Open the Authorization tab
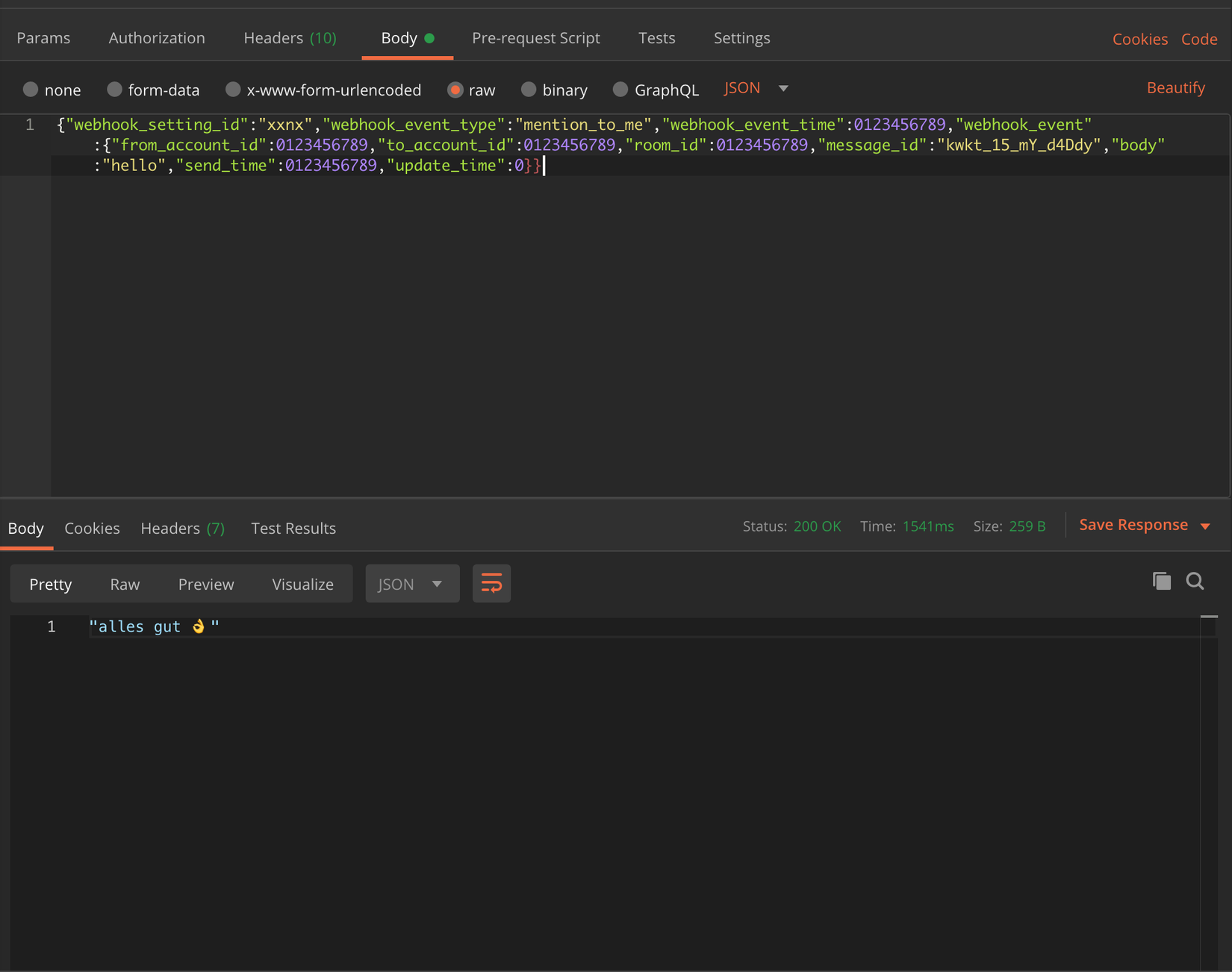 click(x=157, y=38)
